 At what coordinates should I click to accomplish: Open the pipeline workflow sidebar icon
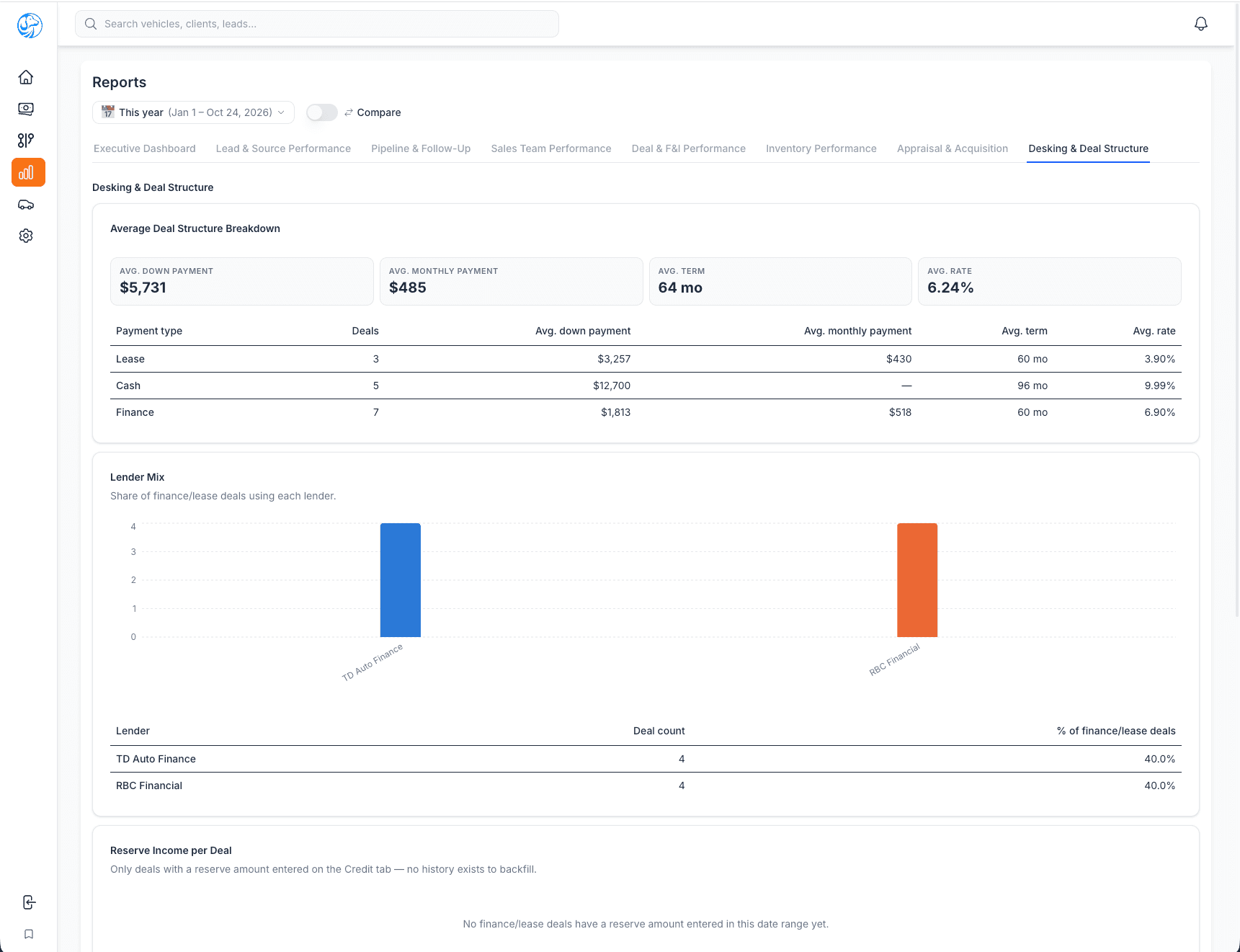[x=26, y=141]
